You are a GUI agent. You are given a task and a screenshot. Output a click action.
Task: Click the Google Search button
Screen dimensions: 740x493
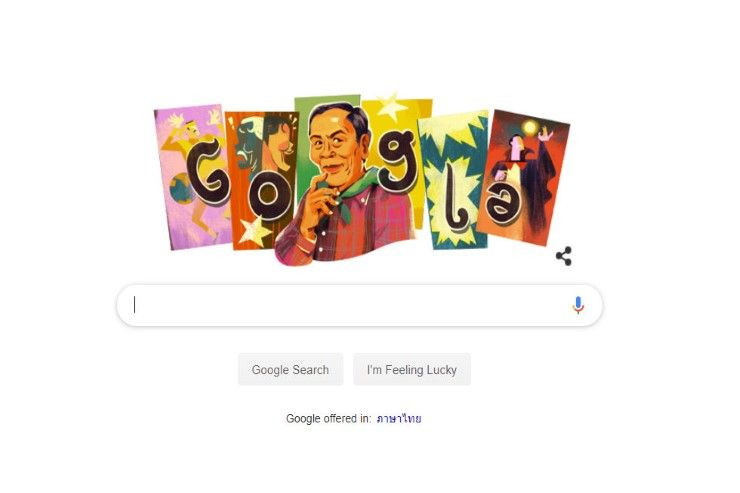click(x=290, y=369)
